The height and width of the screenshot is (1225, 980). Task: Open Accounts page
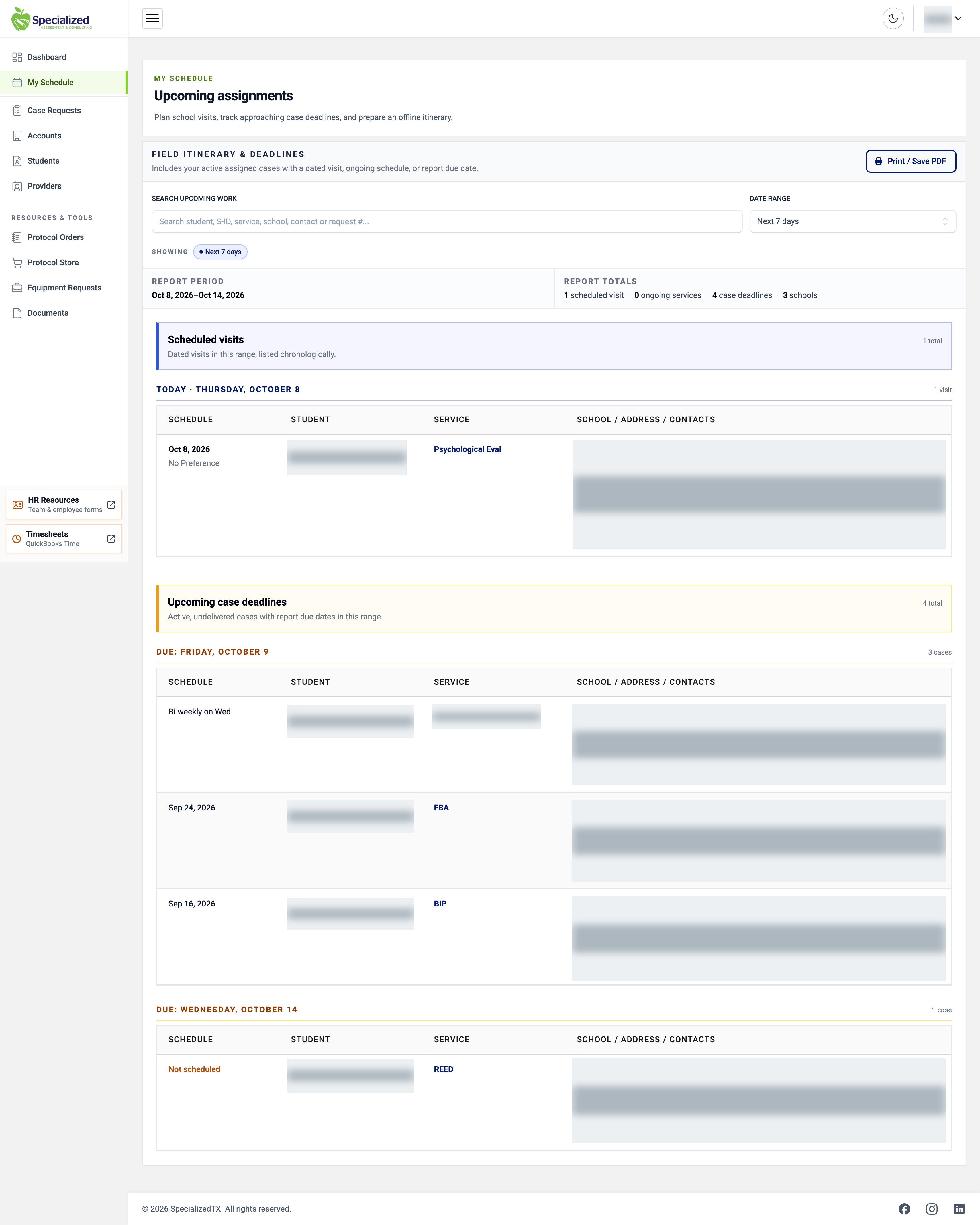click(x=64, y=136)
